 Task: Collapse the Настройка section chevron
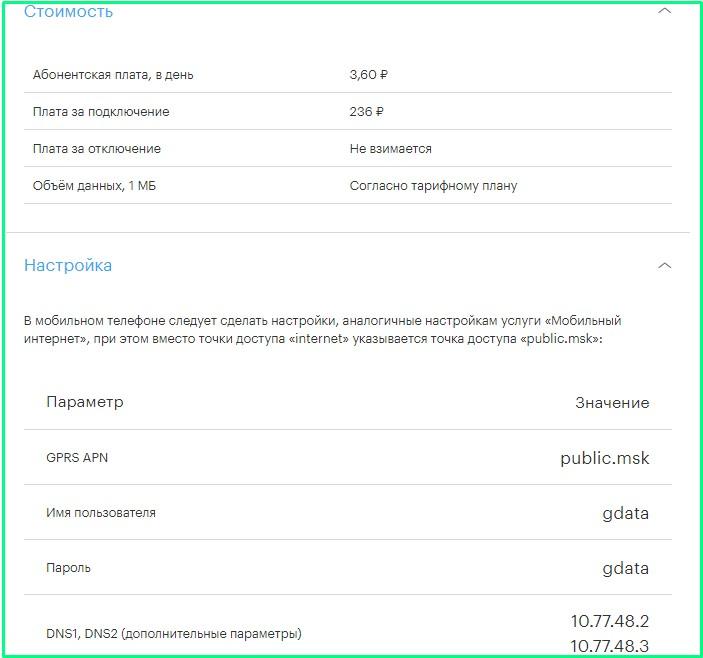coord(665,266)
